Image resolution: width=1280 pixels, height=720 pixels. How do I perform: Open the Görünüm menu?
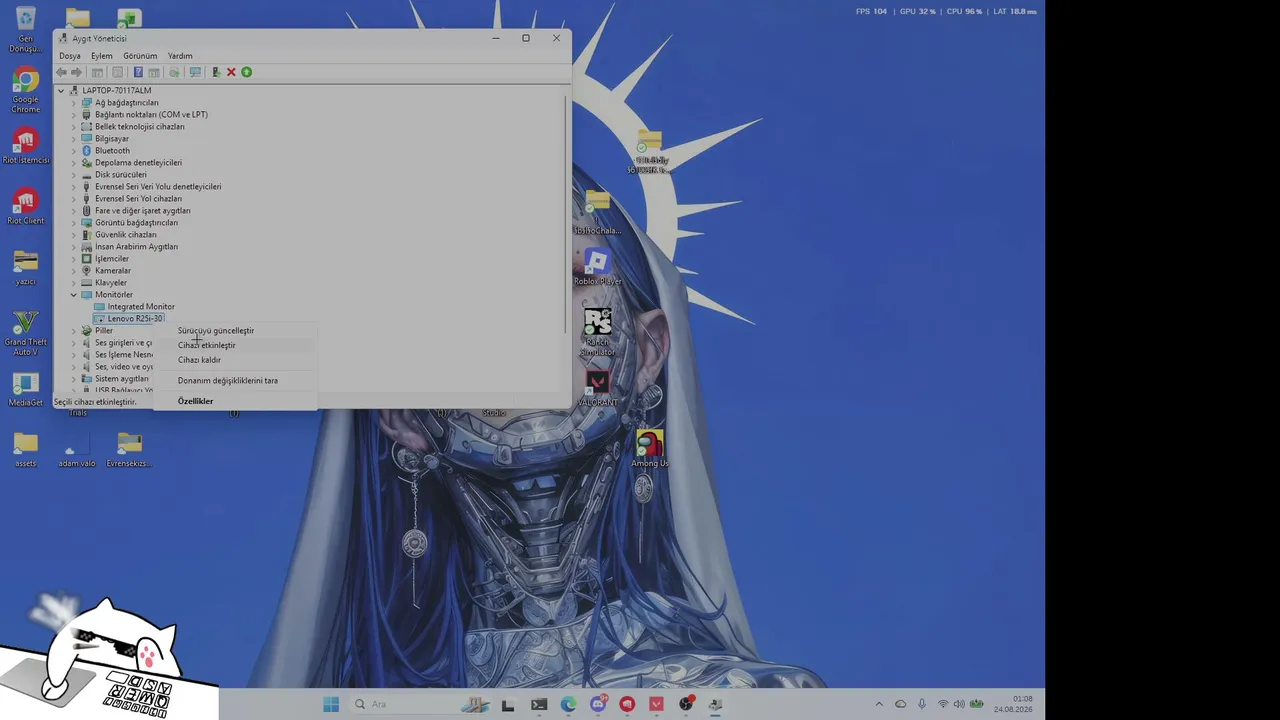coord(140,56)
